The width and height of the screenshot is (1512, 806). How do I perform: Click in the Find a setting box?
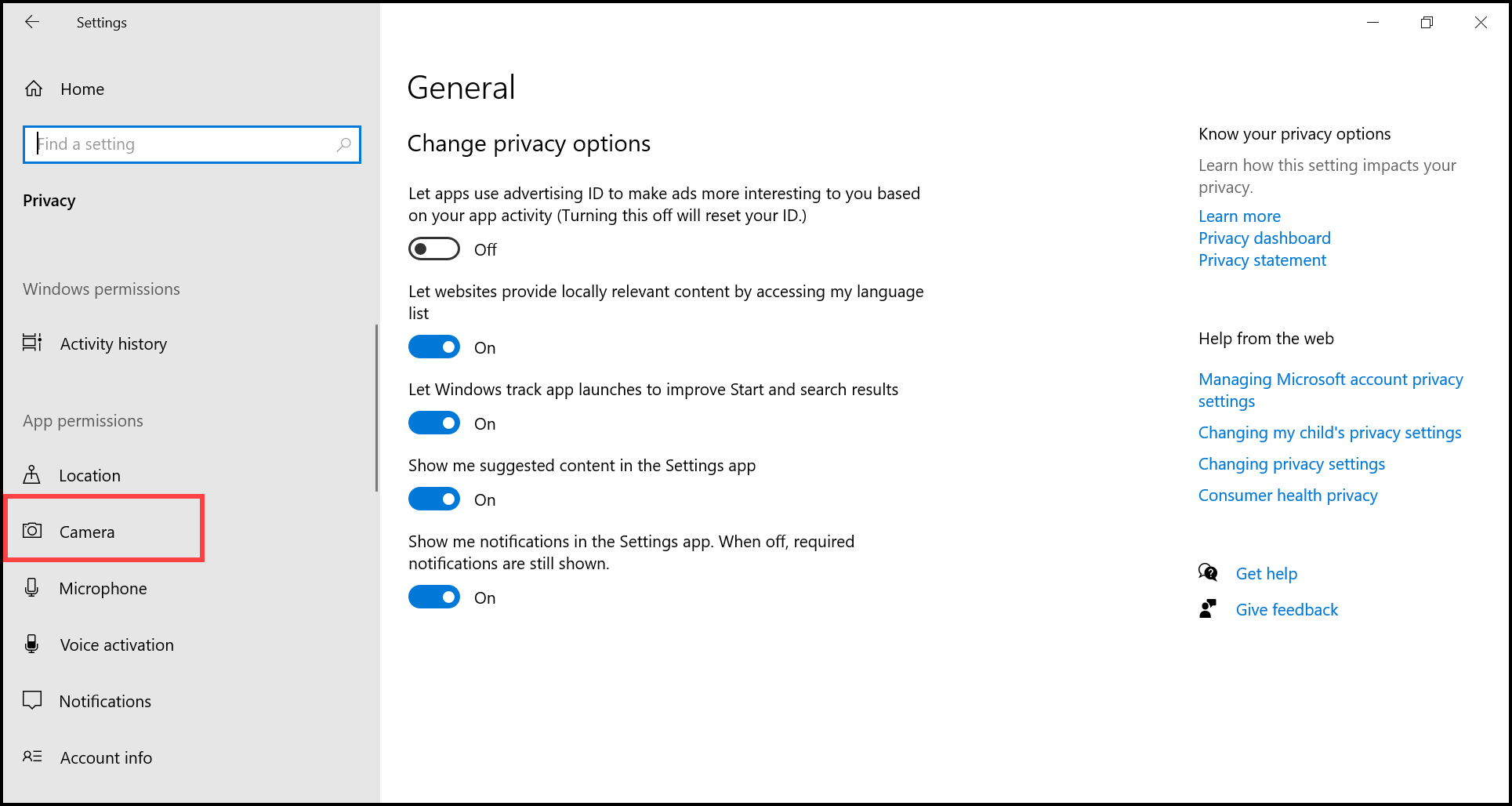(184, 144)
